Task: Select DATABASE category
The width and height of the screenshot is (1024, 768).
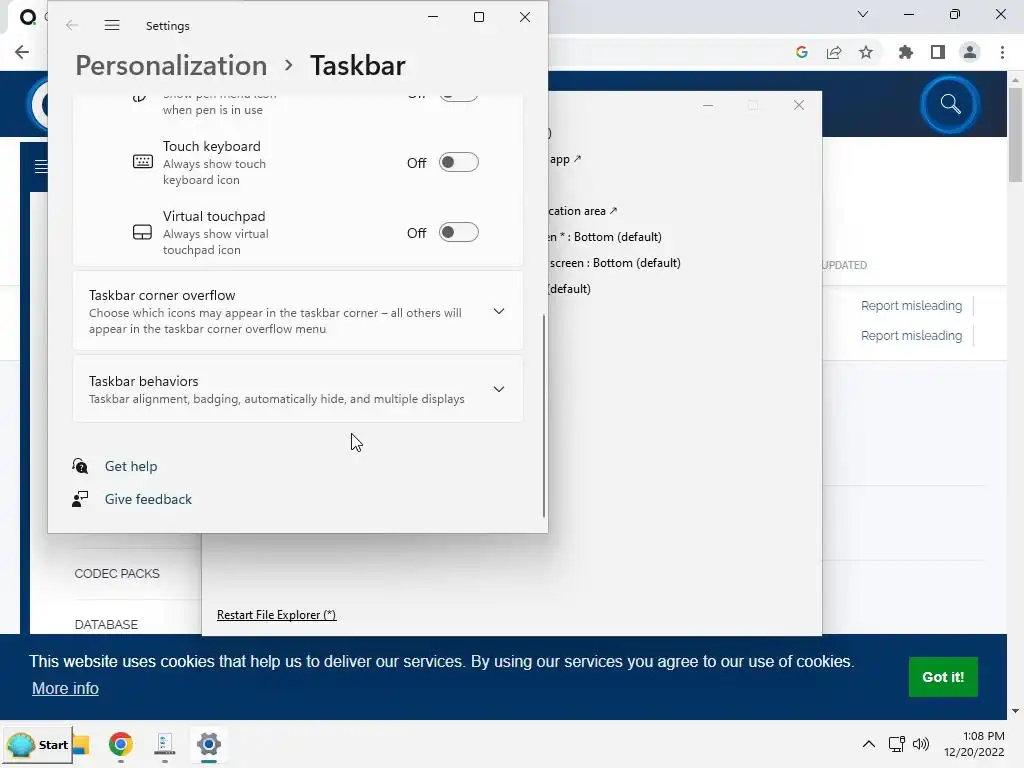Action: point(106,624)
